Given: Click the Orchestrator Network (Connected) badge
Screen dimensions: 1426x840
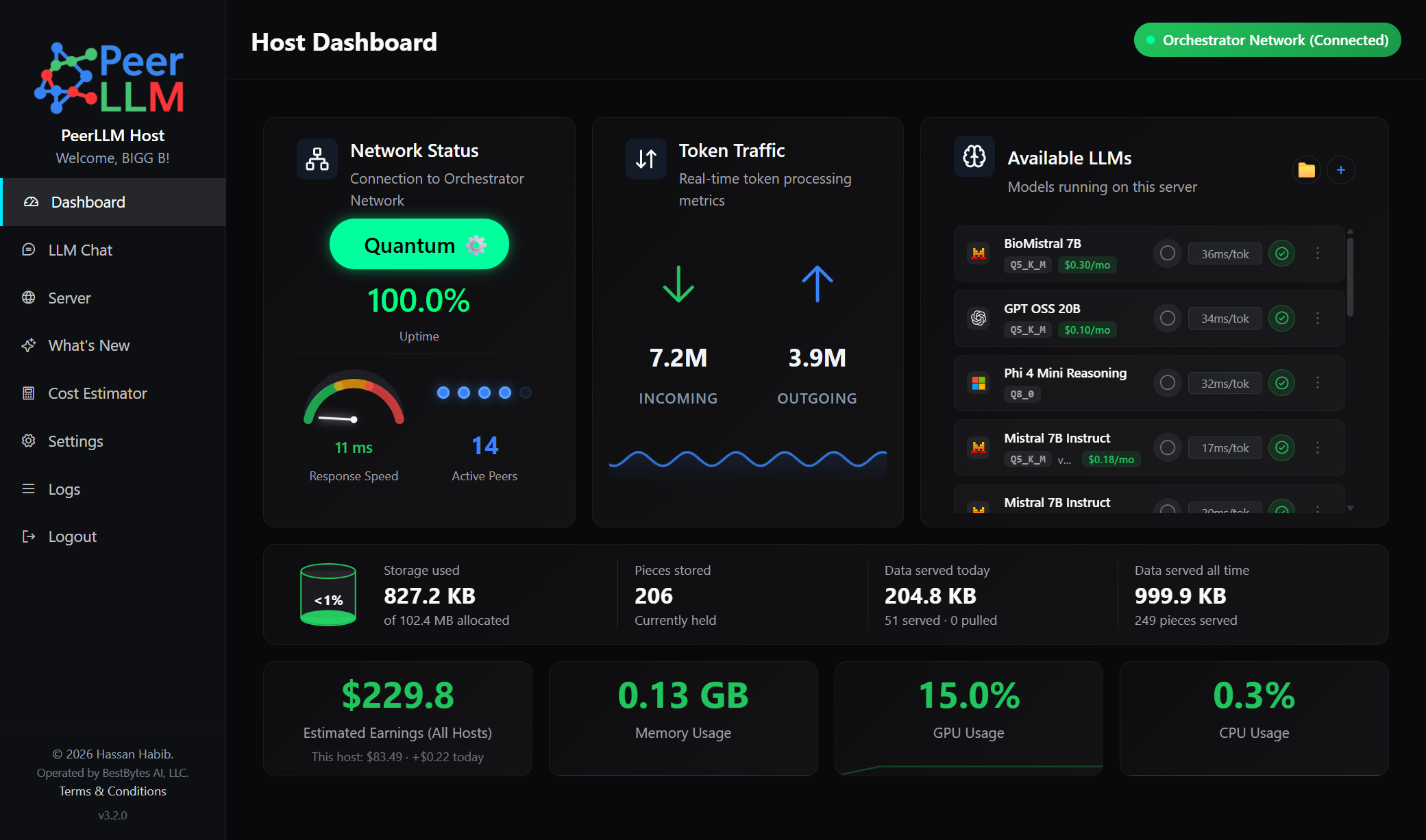Looking at the screenshot, I should (1267, 40).
